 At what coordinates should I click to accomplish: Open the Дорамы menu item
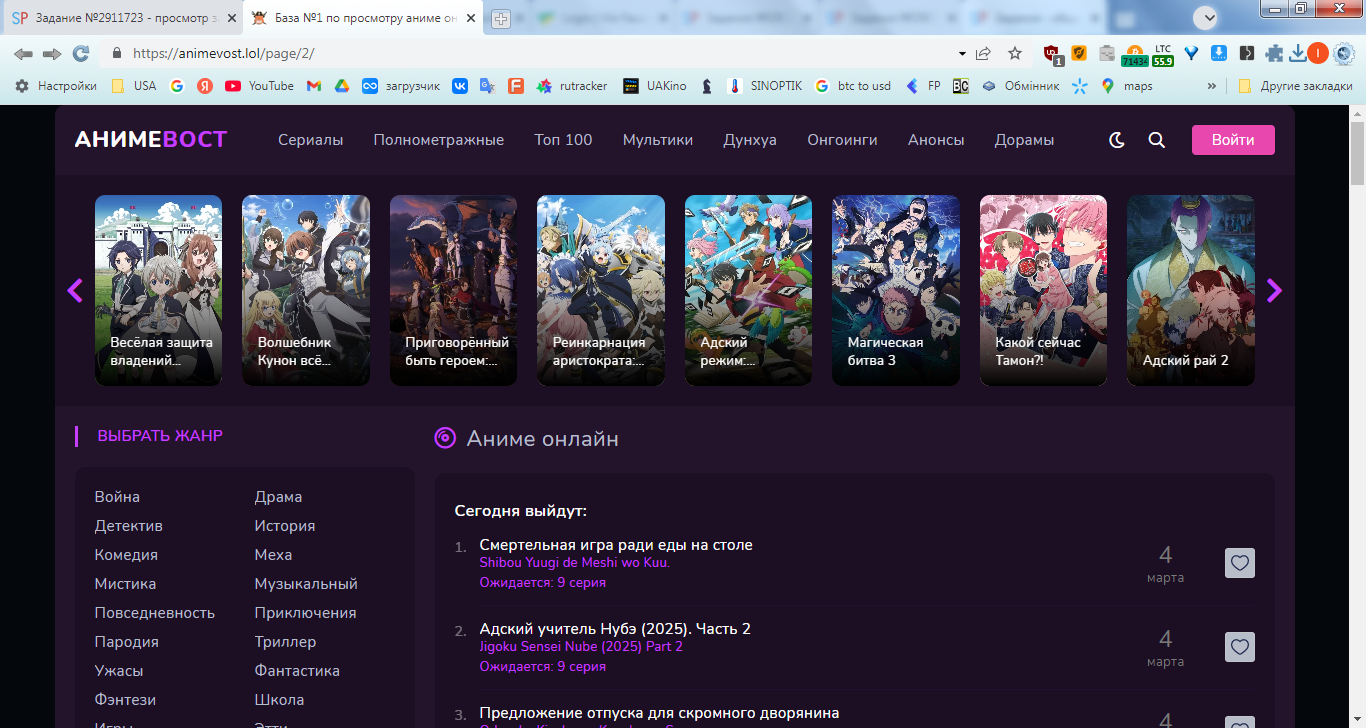tap(1024, 140)
